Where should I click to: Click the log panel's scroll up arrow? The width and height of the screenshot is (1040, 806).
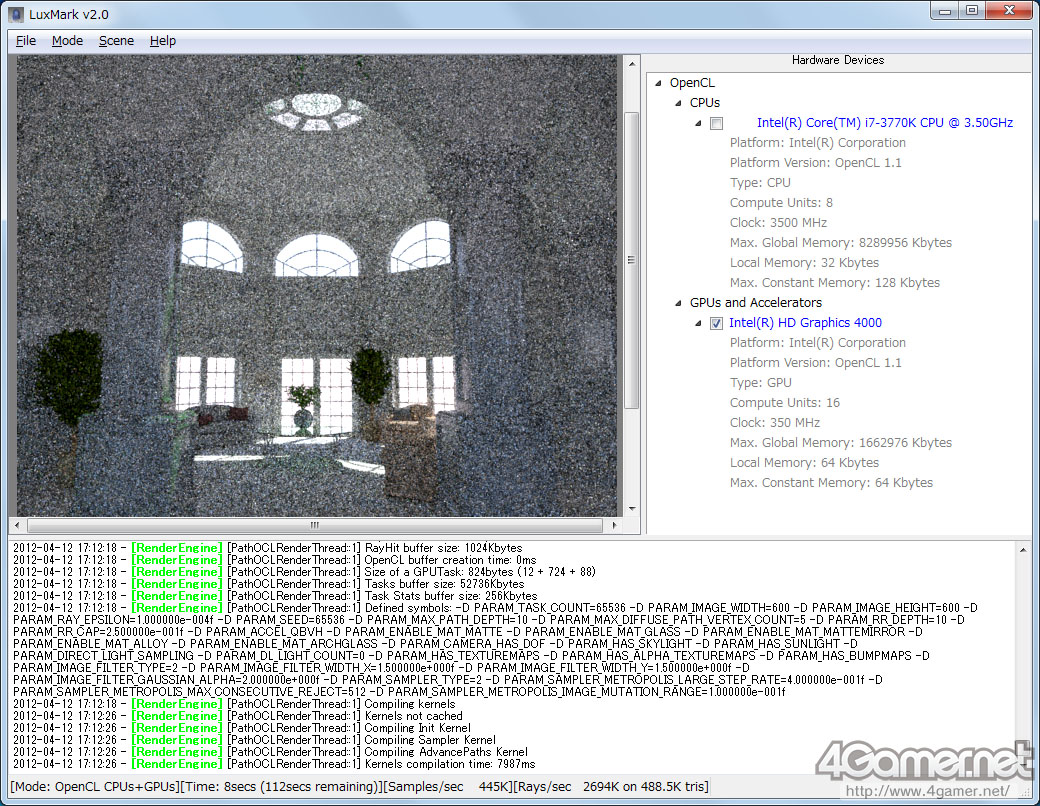click(x=1022, y=548)
